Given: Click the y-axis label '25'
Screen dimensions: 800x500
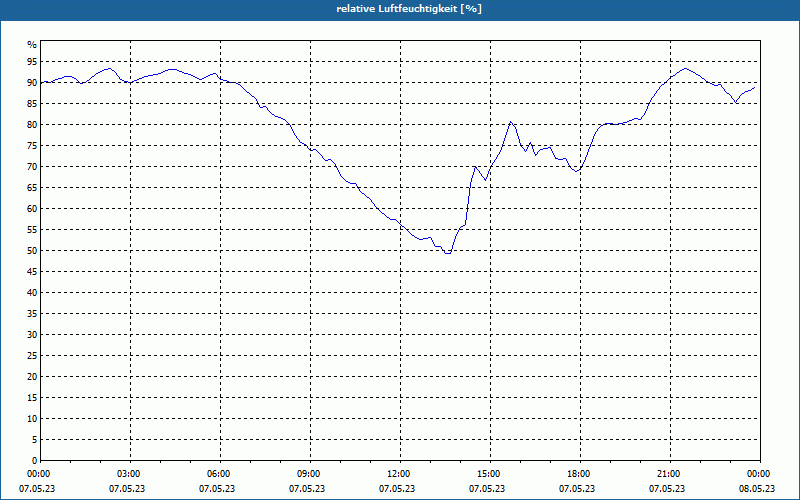Looking at the screenshot, I should 32,356.
